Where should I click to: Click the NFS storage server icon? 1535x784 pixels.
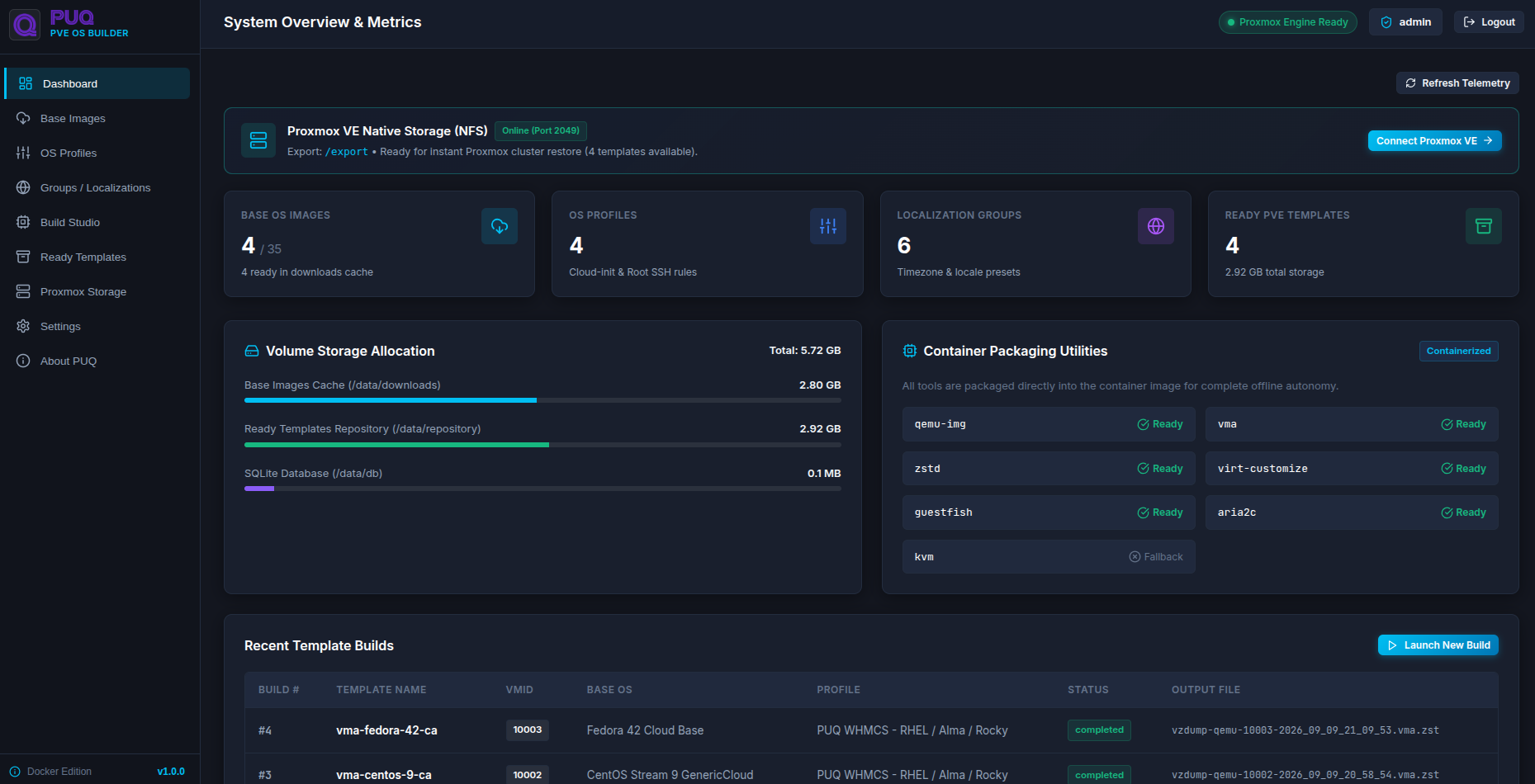point(258,140)
